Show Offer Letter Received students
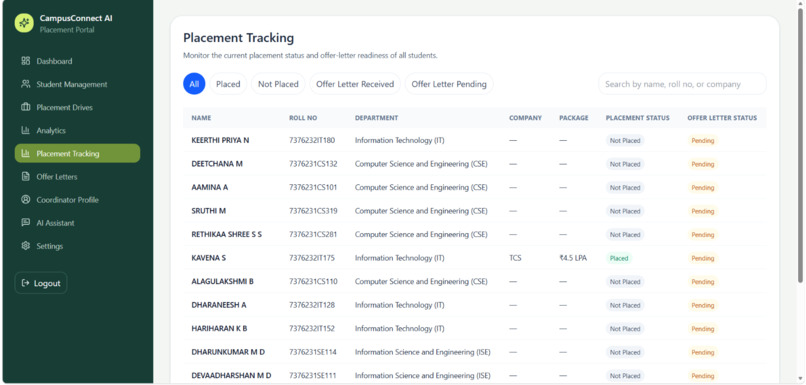The height and width of the screenshot is (385, 806). (x=355, y=84)
